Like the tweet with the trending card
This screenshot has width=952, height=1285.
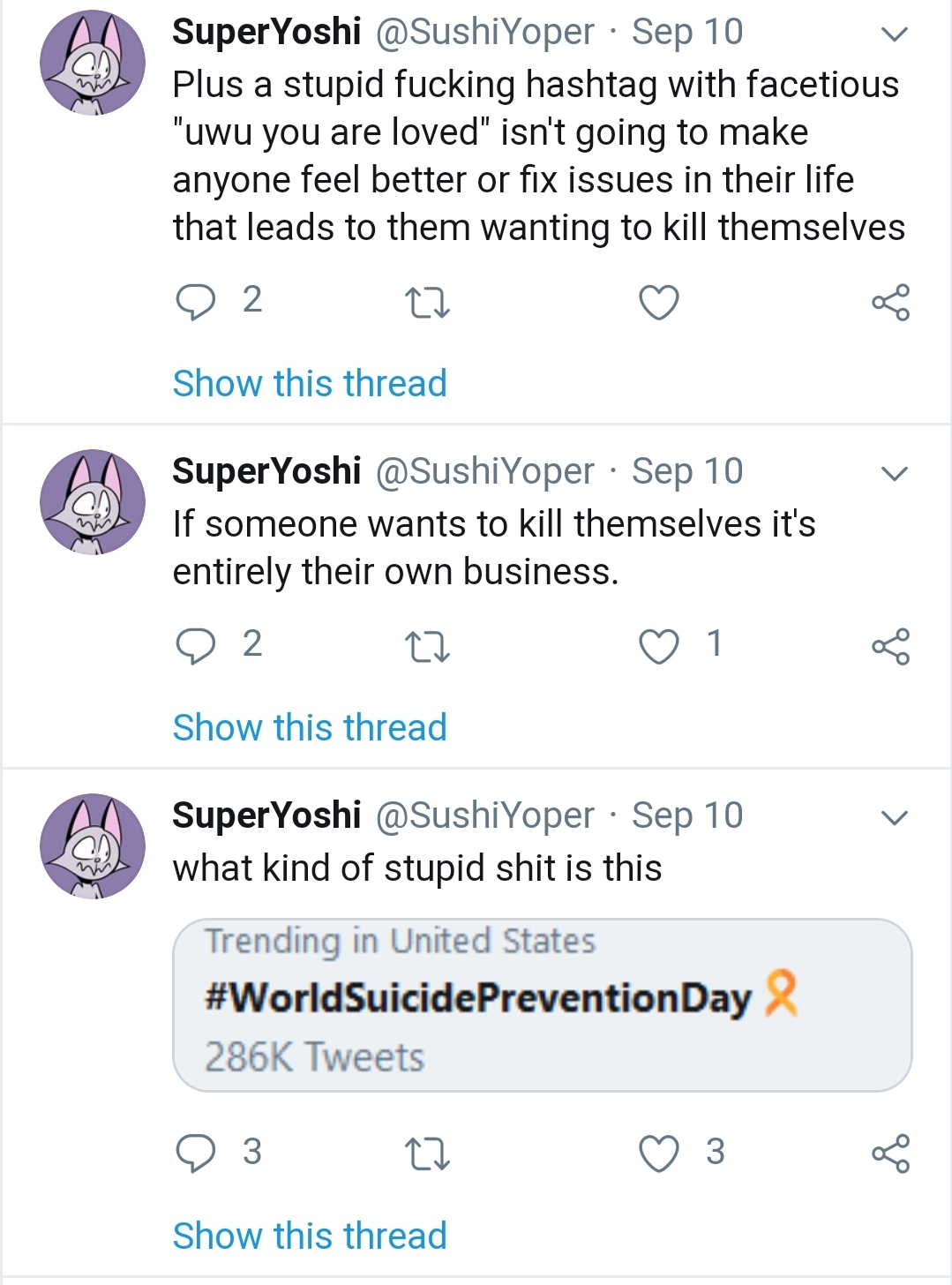tap(659, 1153)
